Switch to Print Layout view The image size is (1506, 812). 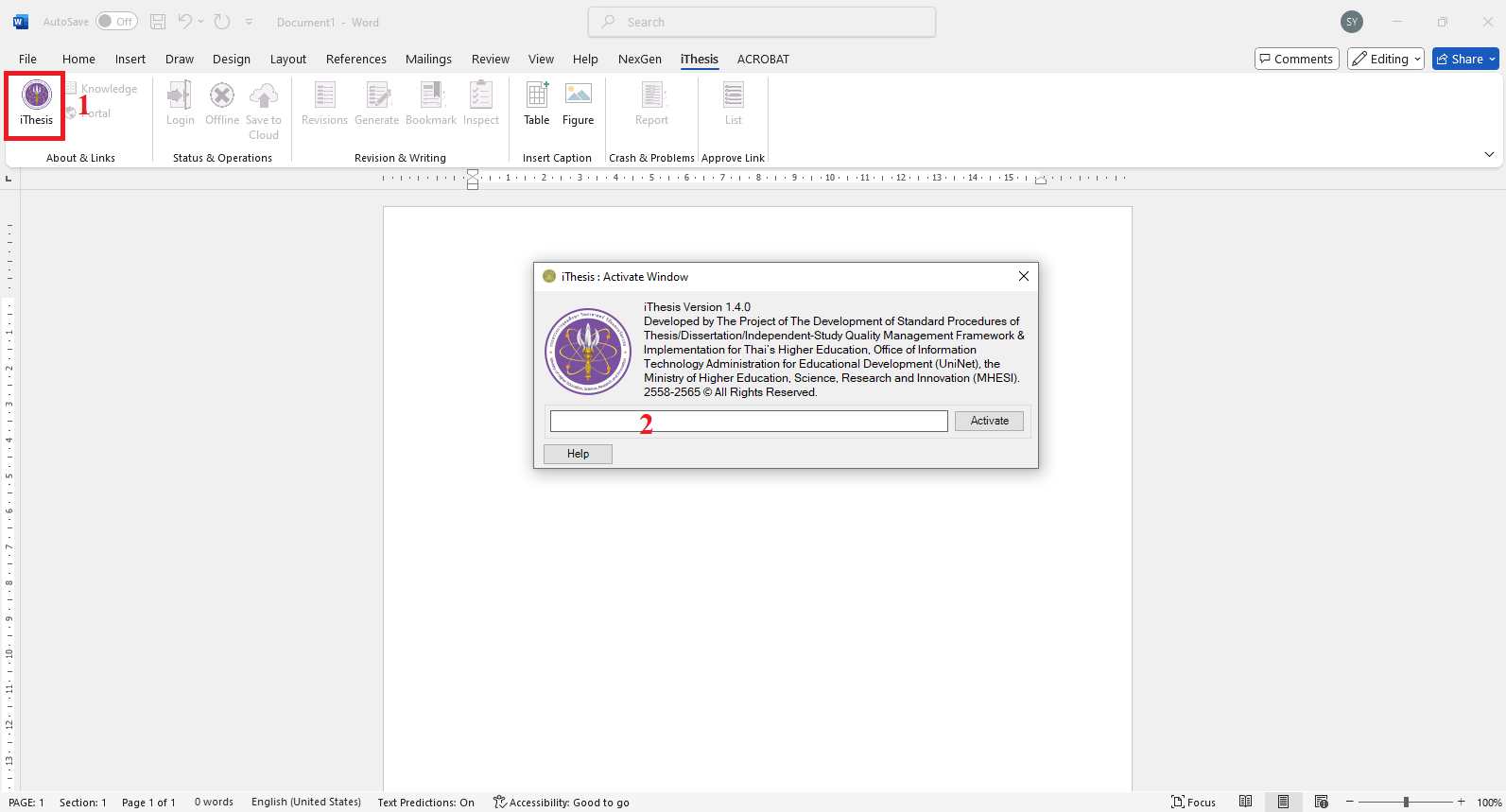1283,802
